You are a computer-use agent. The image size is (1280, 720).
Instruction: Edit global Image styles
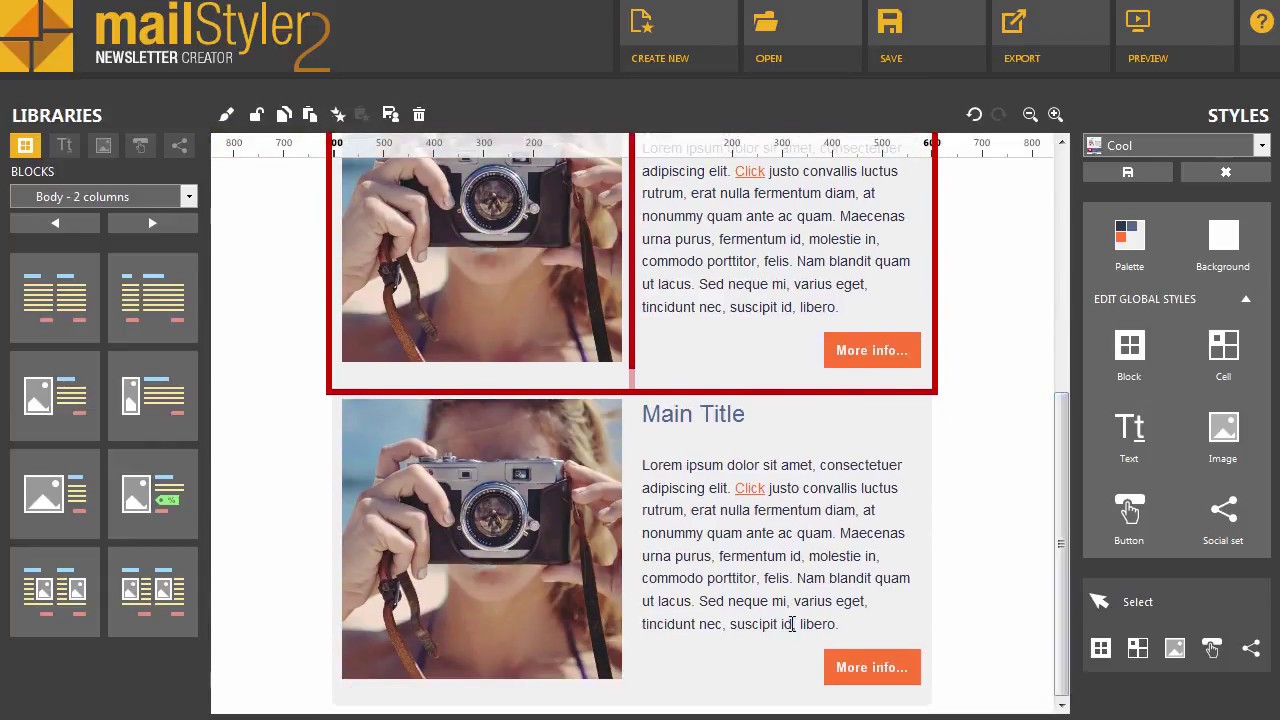click(1223, 437)
